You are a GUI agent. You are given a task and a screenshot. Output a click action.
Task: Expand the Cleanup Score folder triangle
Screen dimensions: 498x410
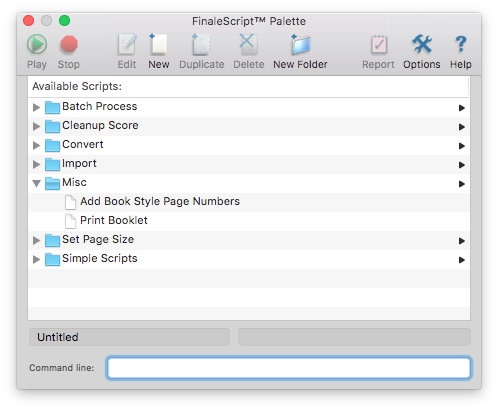click(x=36, y=126)
